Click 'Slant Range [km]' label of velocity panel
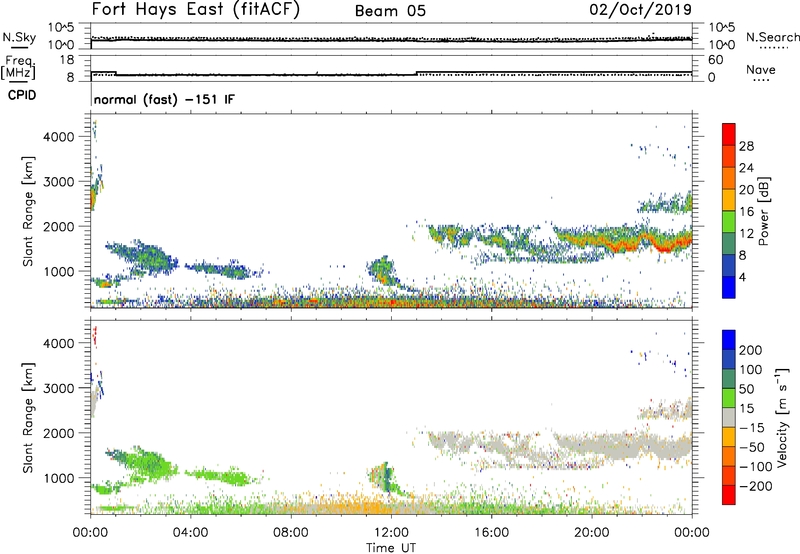 point(28,417)
